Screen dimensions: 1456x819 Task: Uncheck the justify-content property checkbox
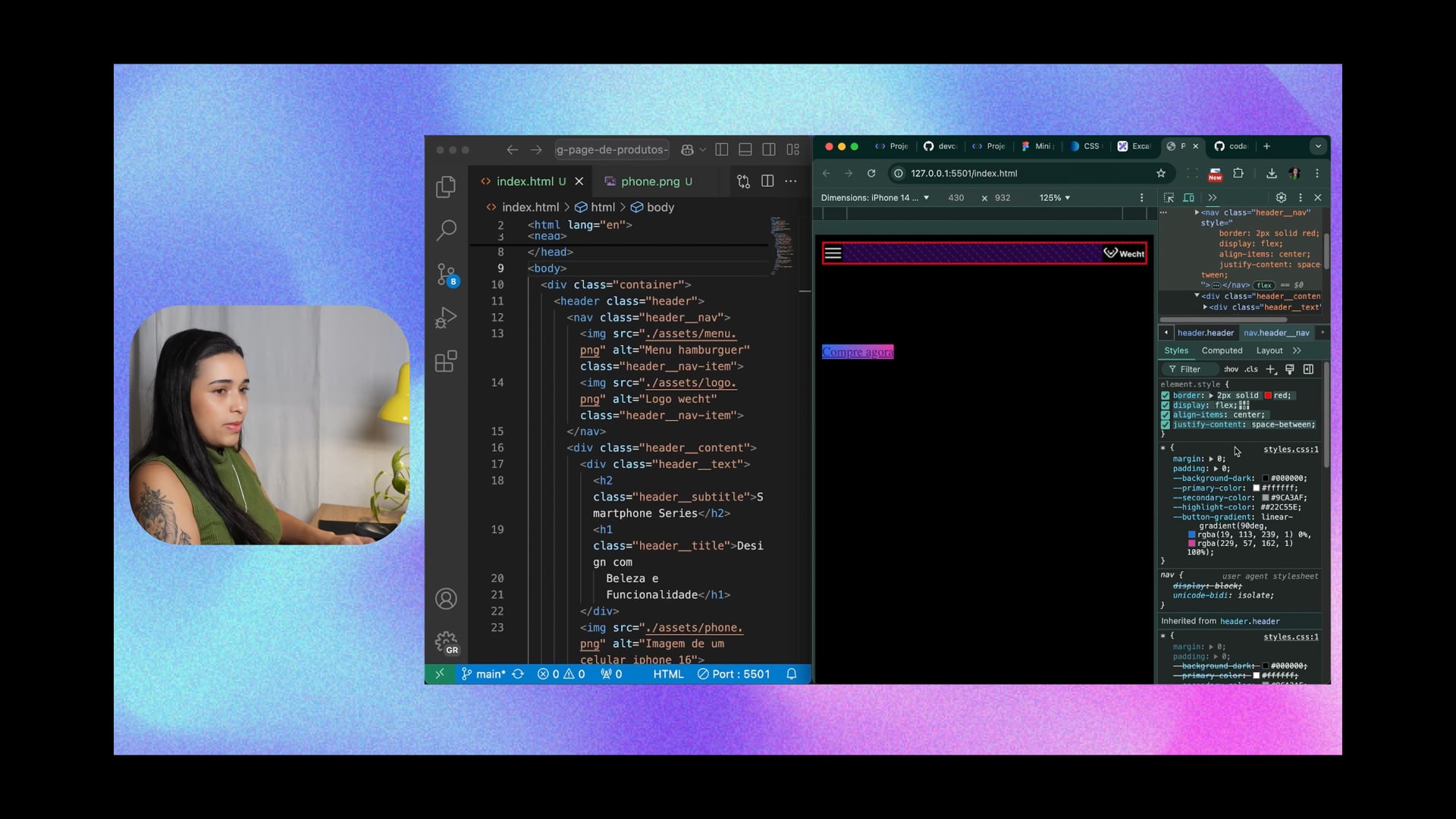click(1166, 425)
